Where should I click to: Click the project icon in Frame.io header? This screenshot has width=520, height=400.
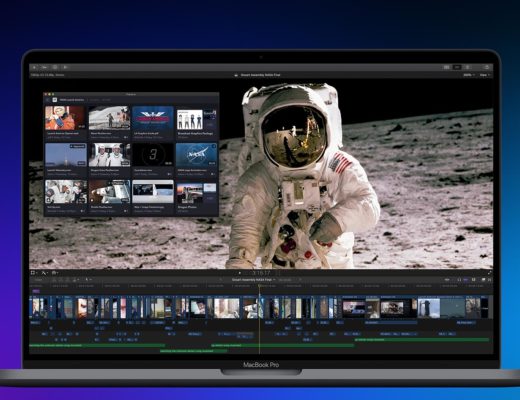tap(55, 100)
